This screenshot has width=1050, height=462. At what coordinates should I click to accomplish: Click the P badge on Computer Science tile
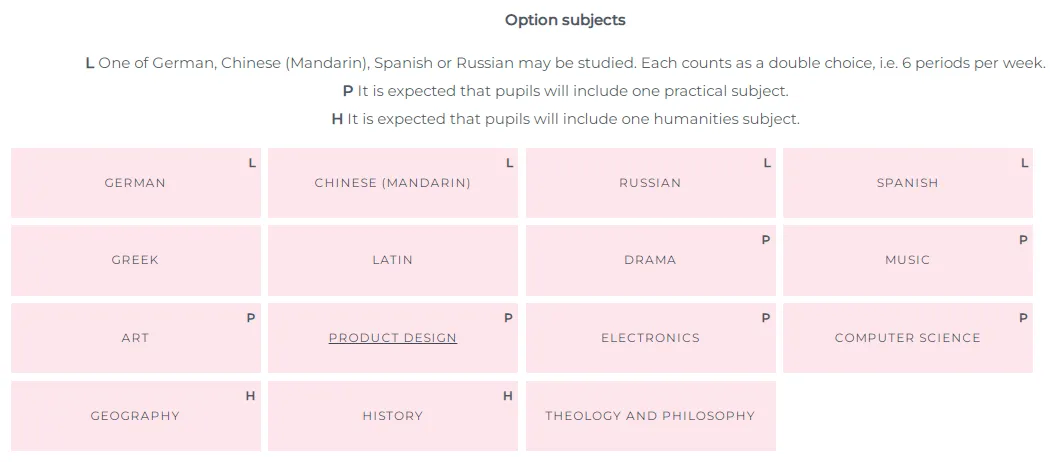tap(1023, 318)
